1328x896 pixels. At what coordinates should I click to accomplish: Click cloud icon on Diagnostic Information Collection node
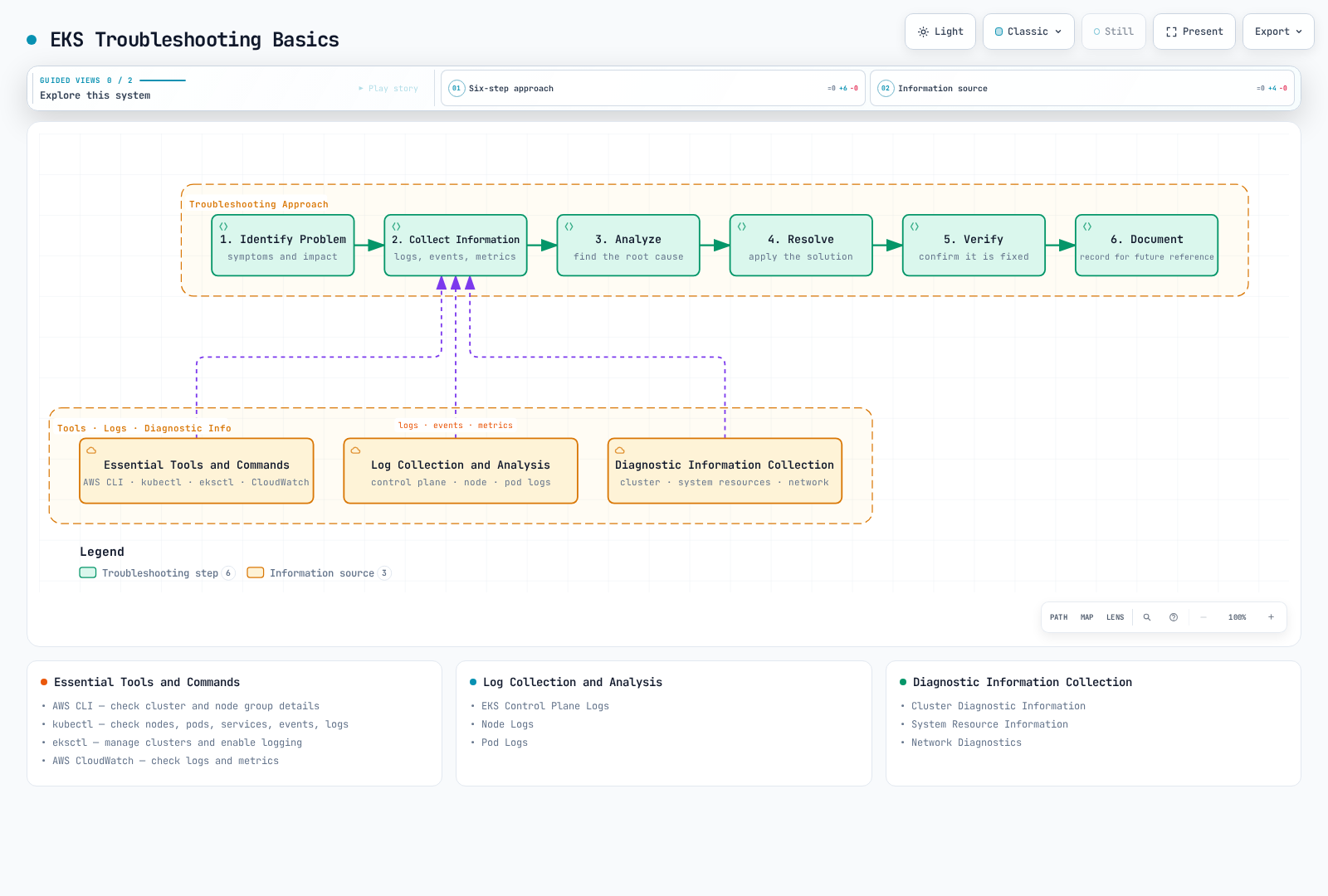(x=619, y=450)
